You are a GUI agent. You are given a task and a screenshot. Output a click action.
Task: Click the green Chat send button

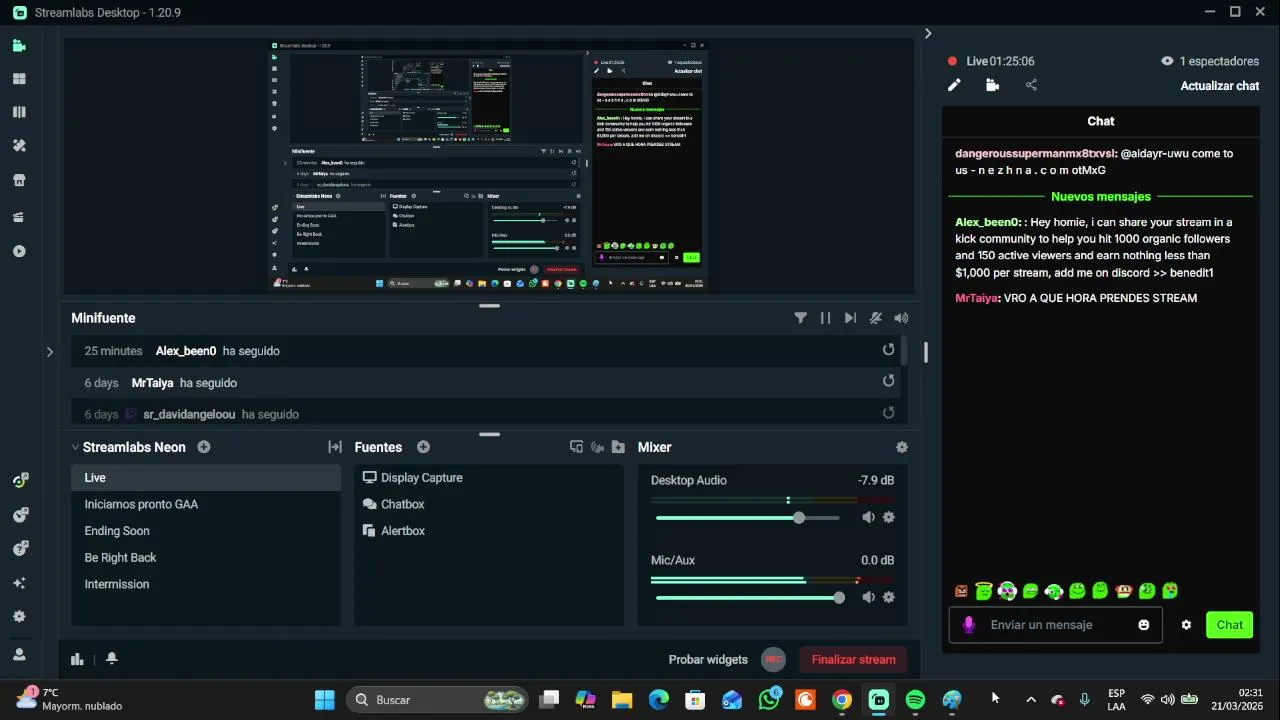pos(1230,625)
